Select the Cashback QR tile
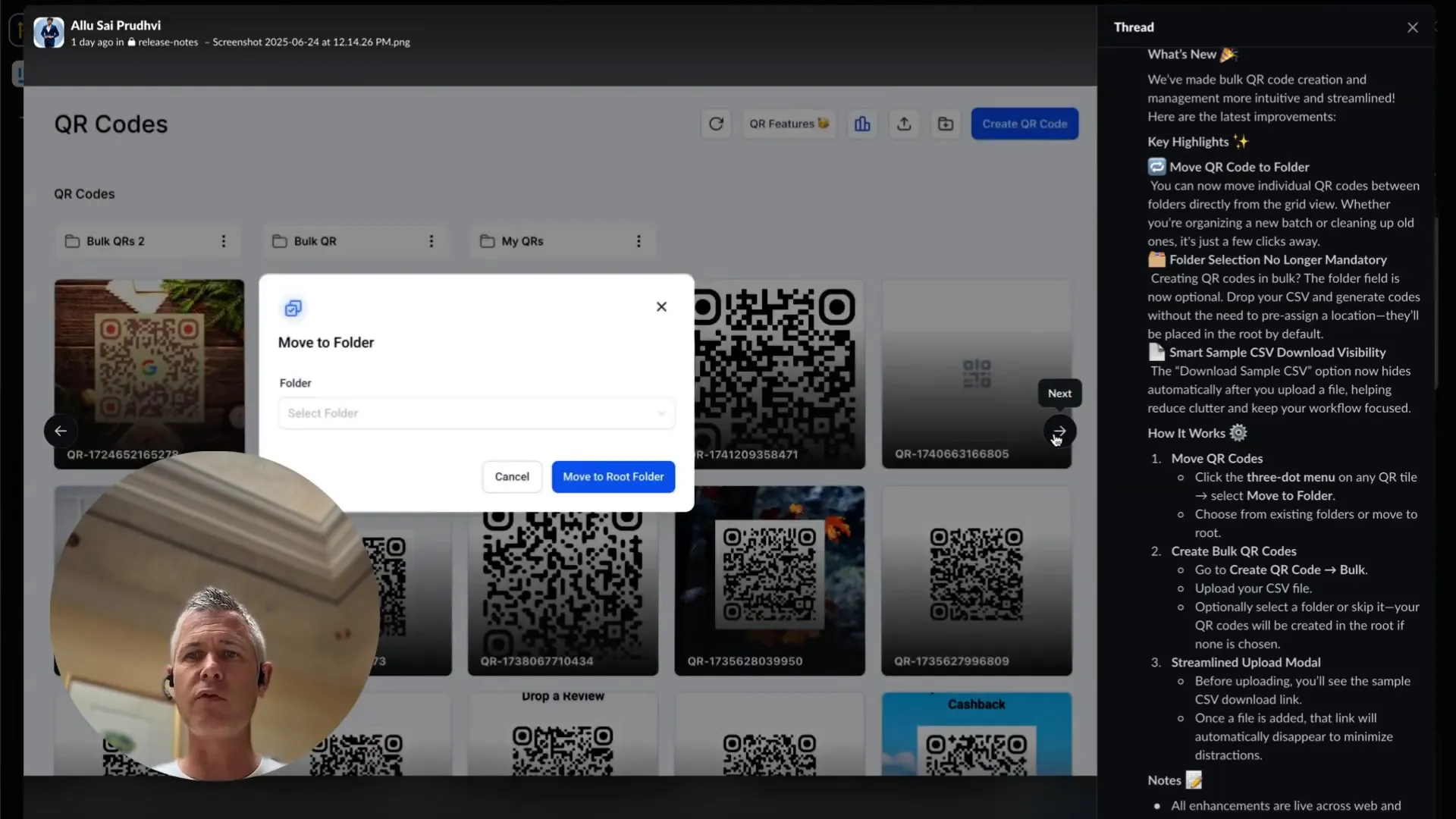Viewport: 1456px width, 819px height. [x=977, y=734]
